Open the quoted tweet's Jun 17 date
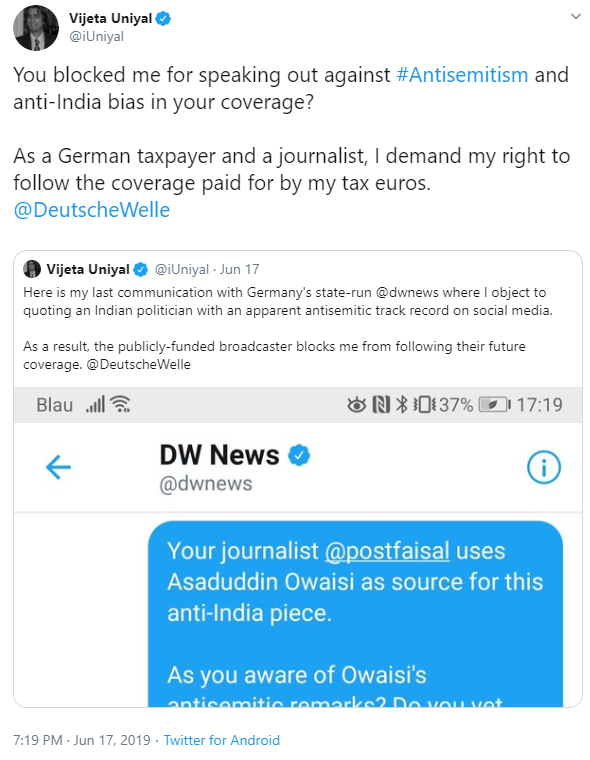 [x=239, y=269]
